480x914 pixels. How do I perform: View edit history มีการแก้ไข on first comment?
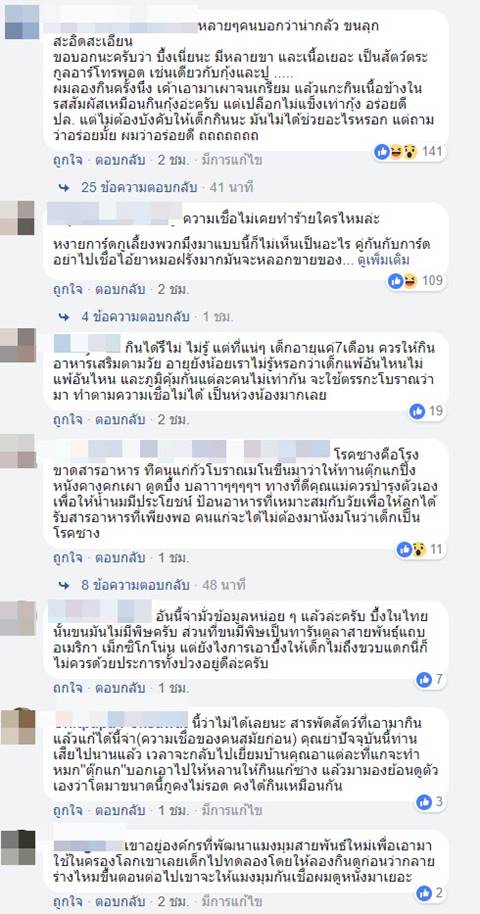point(231,159)
